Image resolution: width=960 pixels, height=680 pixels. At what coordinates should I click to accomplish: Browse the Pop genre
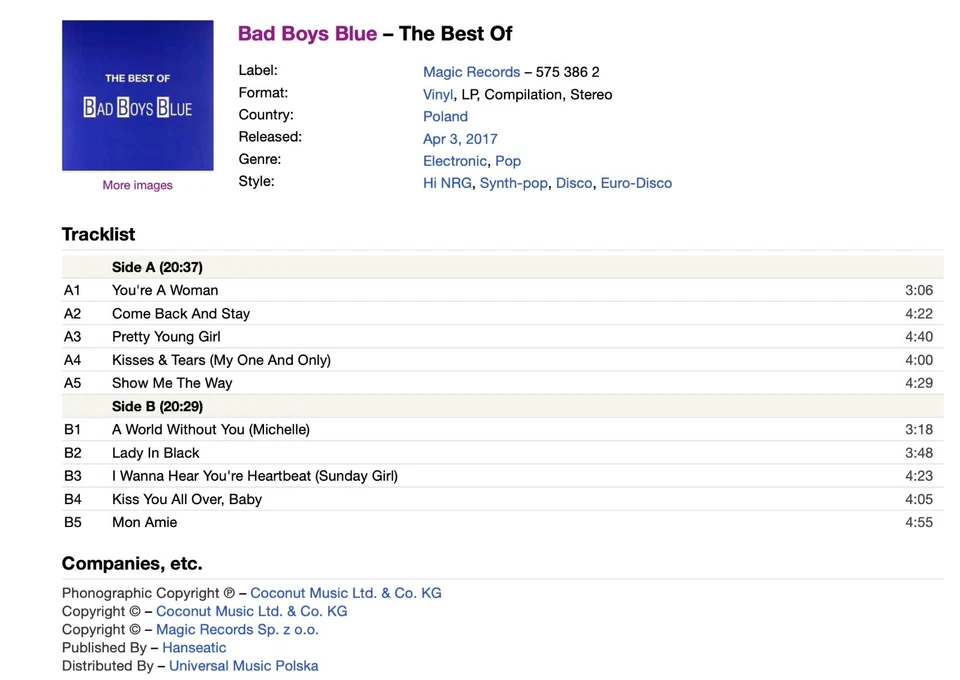[x=508, y=160]
